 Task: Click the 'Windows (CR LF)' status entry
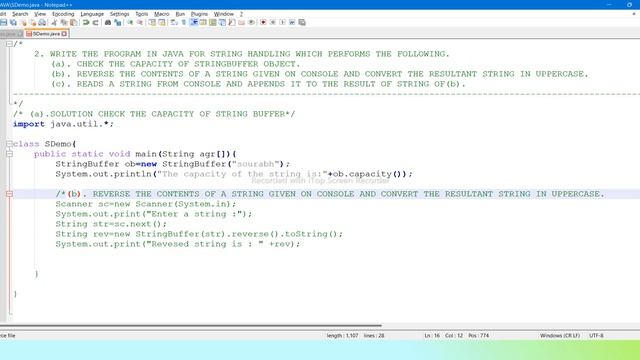[x=560, y=336]
